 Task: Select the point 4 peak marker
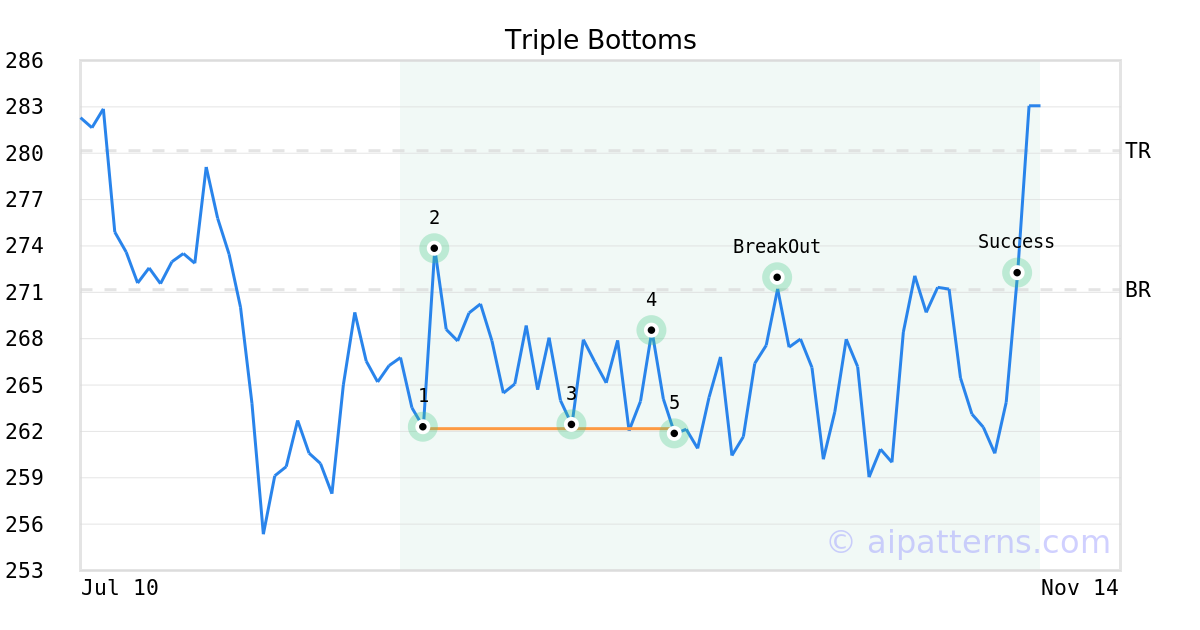pyautogui.click(x=651, y=330)
